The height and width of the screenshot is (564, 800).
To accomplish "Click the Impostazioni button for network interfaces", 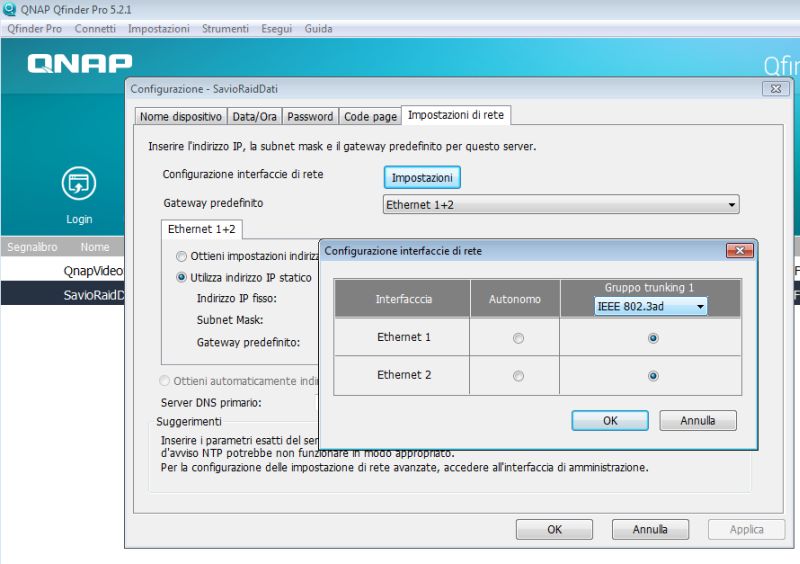I will (422, 177).
